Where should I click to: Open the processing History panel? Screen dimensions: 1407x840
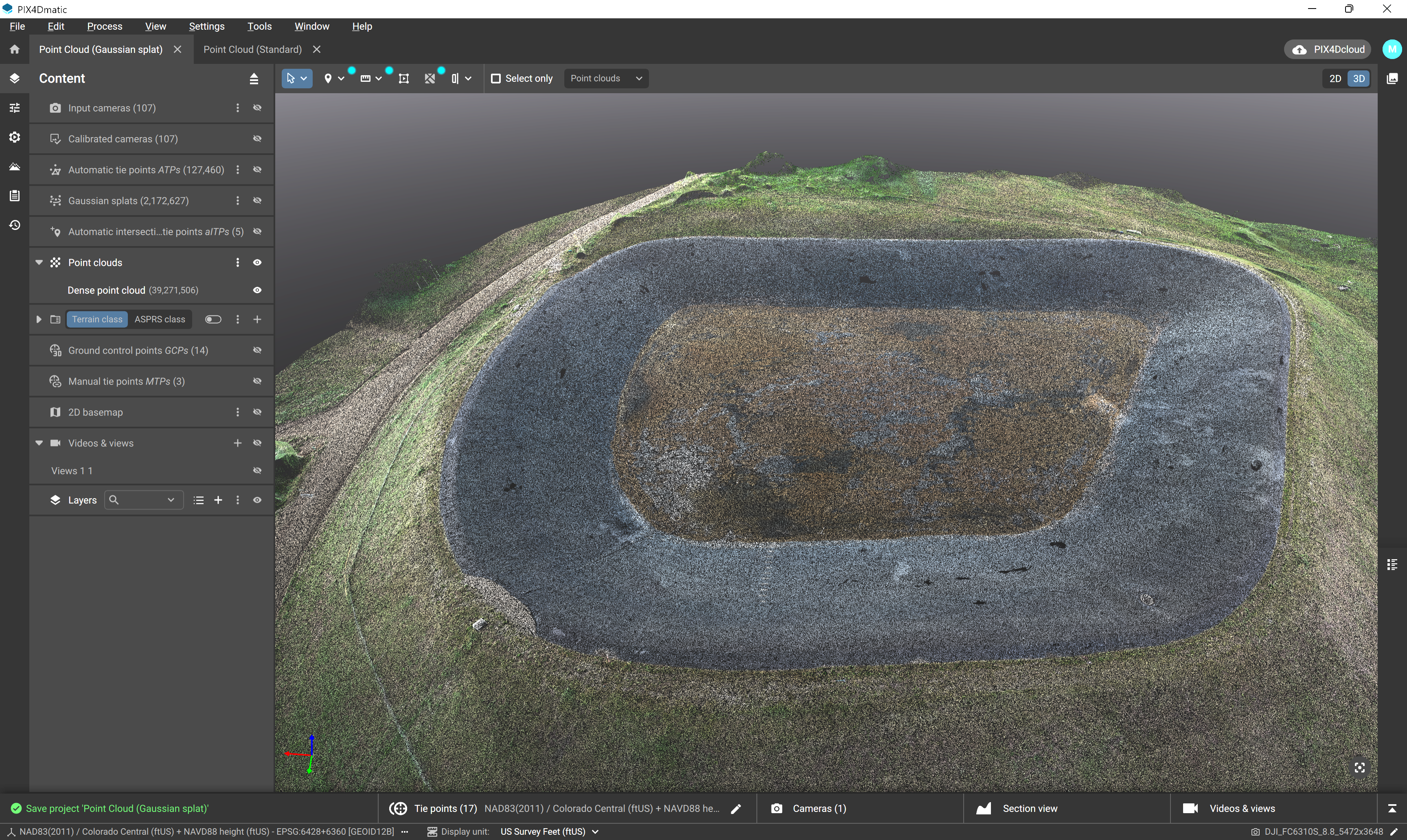click(14, 225)
